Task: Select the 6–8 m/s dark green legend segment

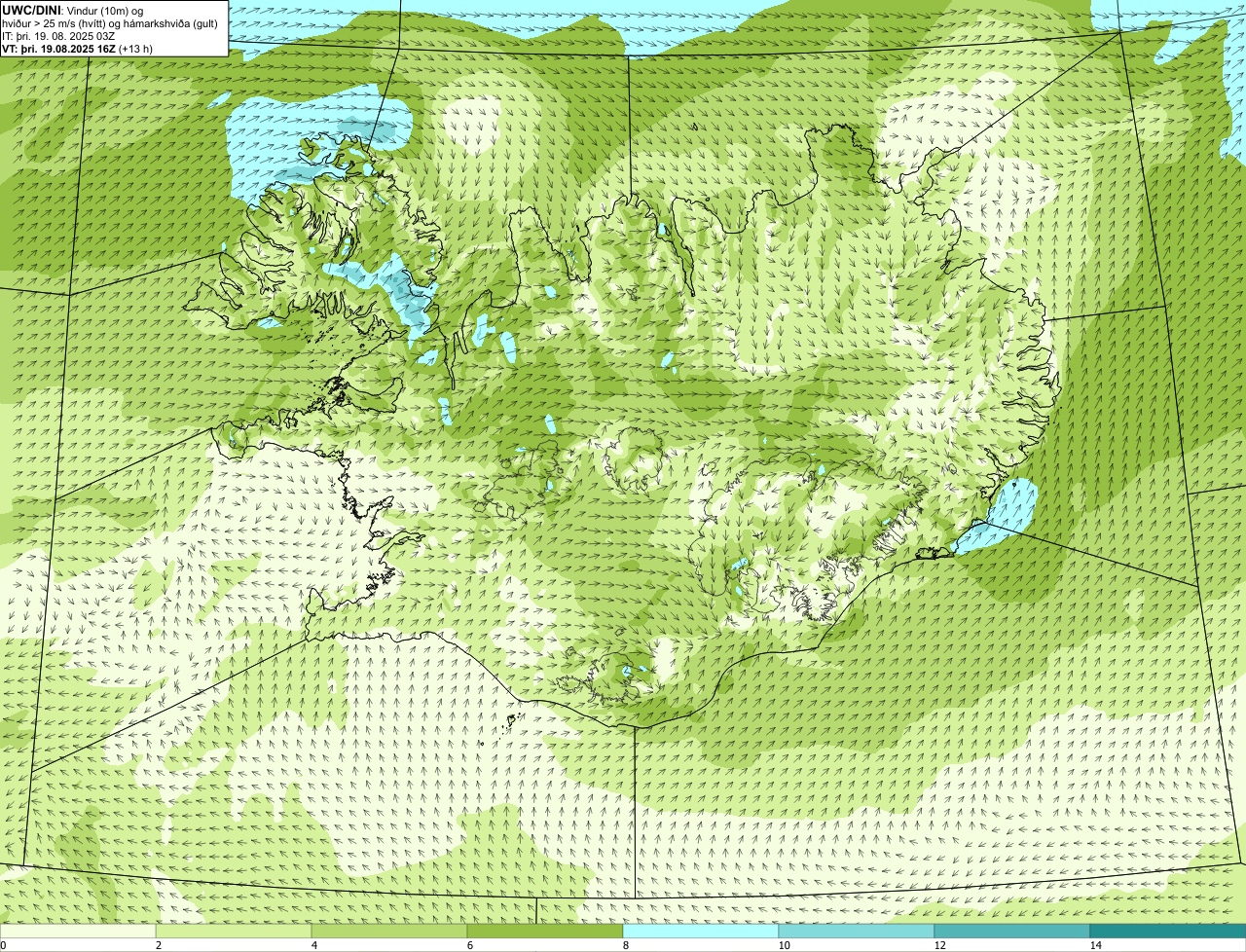Action: tap(545, 931)
